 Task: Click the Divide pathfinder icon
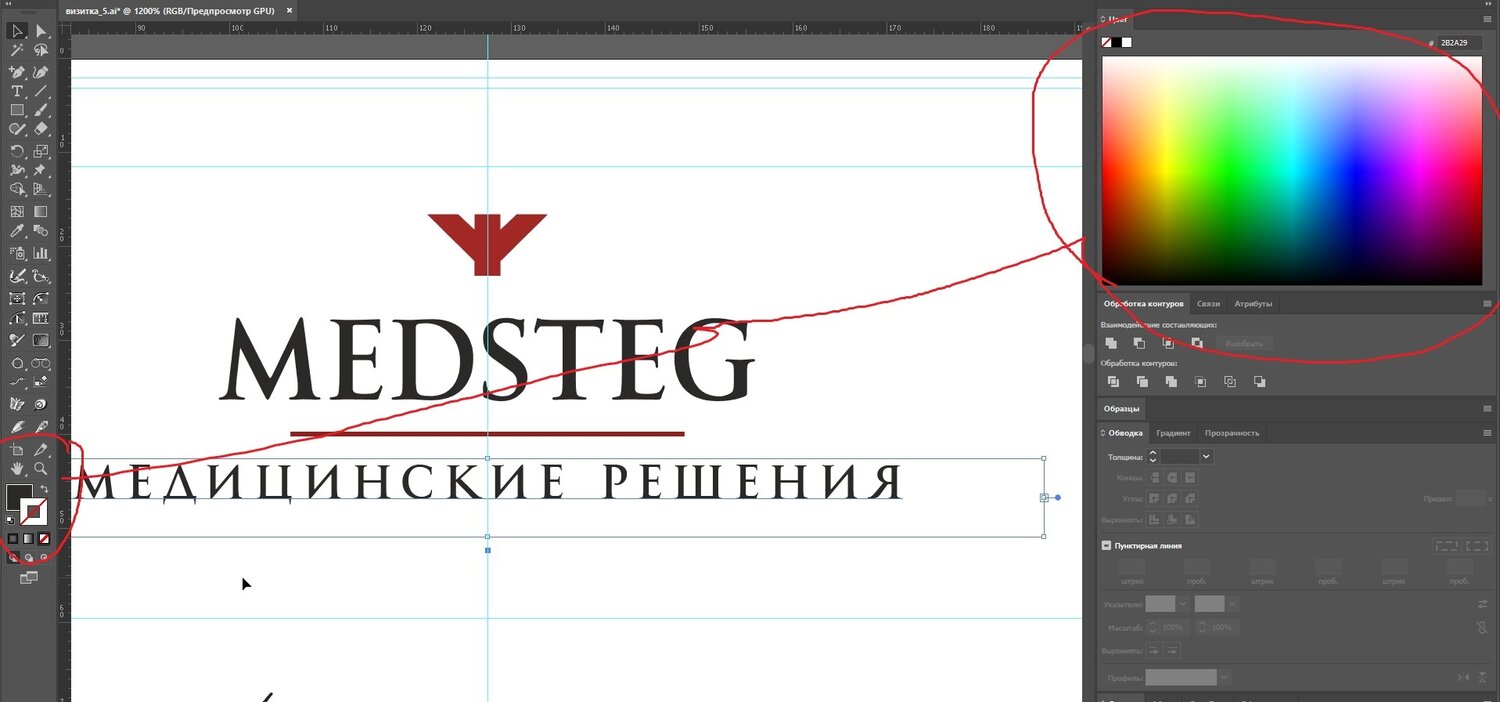[x=1113, y=382]
